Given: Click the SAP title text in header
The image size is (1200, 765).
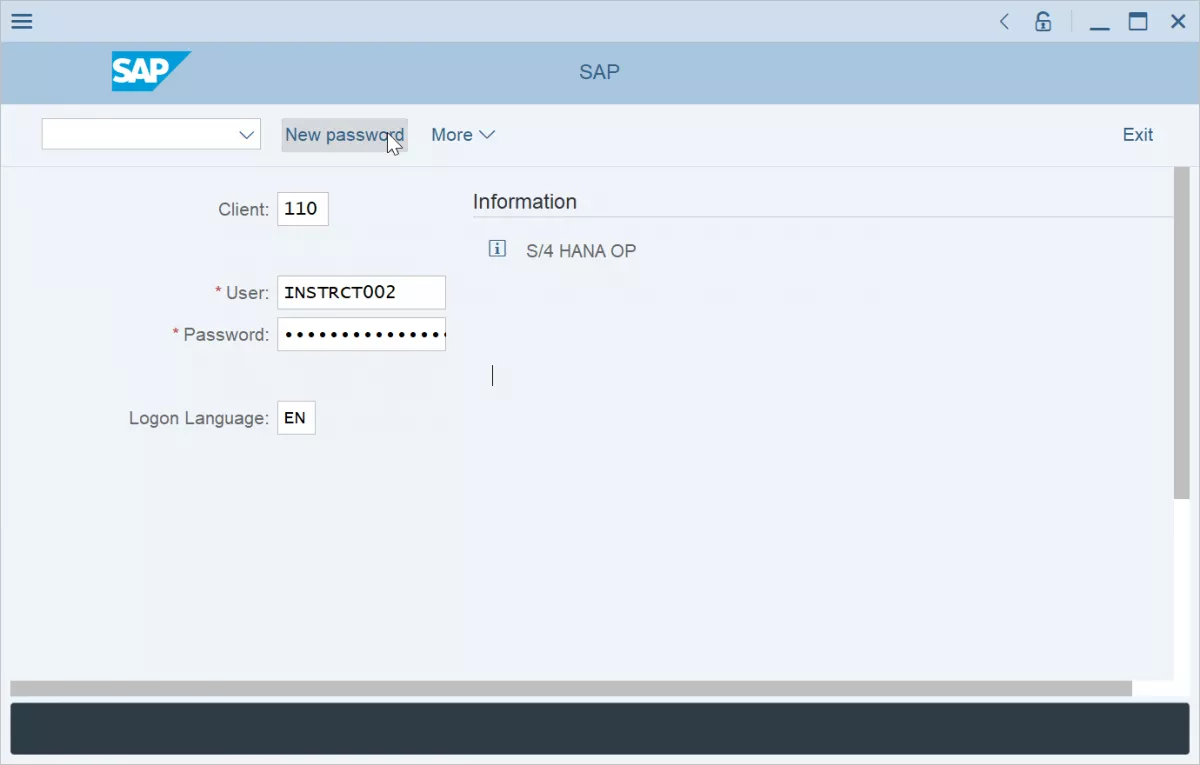Looking at the screenshot, I should click(x=600, y=72).
